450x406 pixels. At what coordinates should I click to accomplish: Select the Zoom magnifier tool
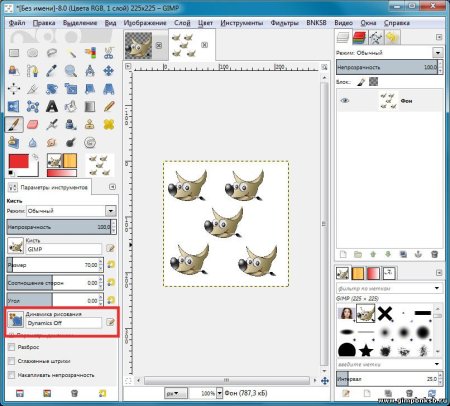coord(71,71)
